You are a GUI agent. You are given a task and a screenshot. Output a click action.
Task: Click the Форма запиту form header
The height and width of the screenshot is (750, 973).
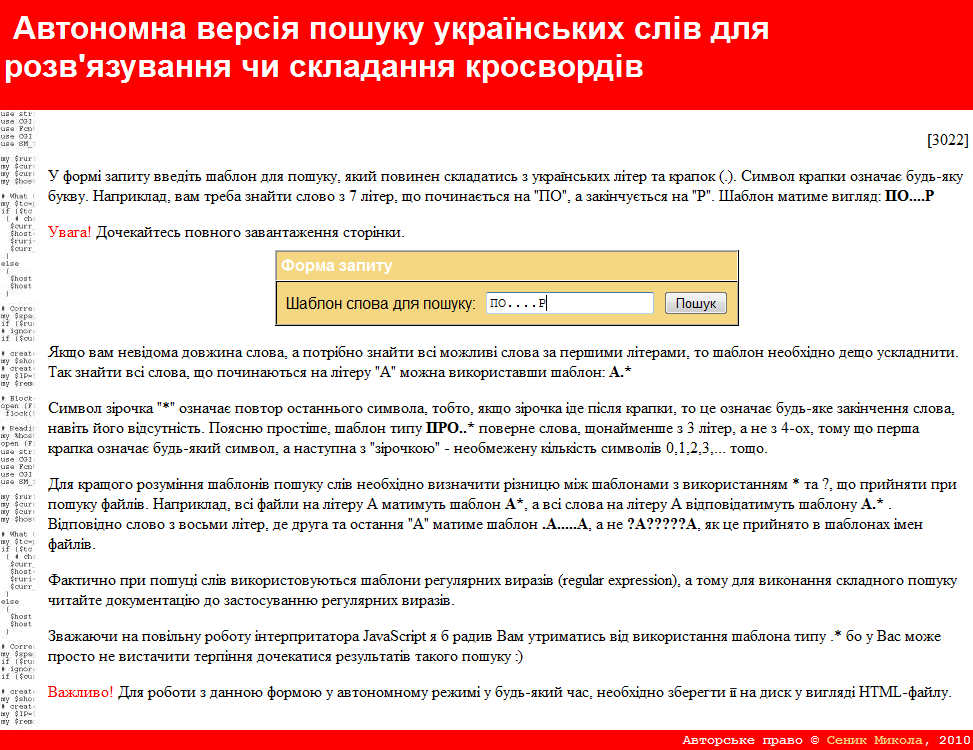(507, 266)
